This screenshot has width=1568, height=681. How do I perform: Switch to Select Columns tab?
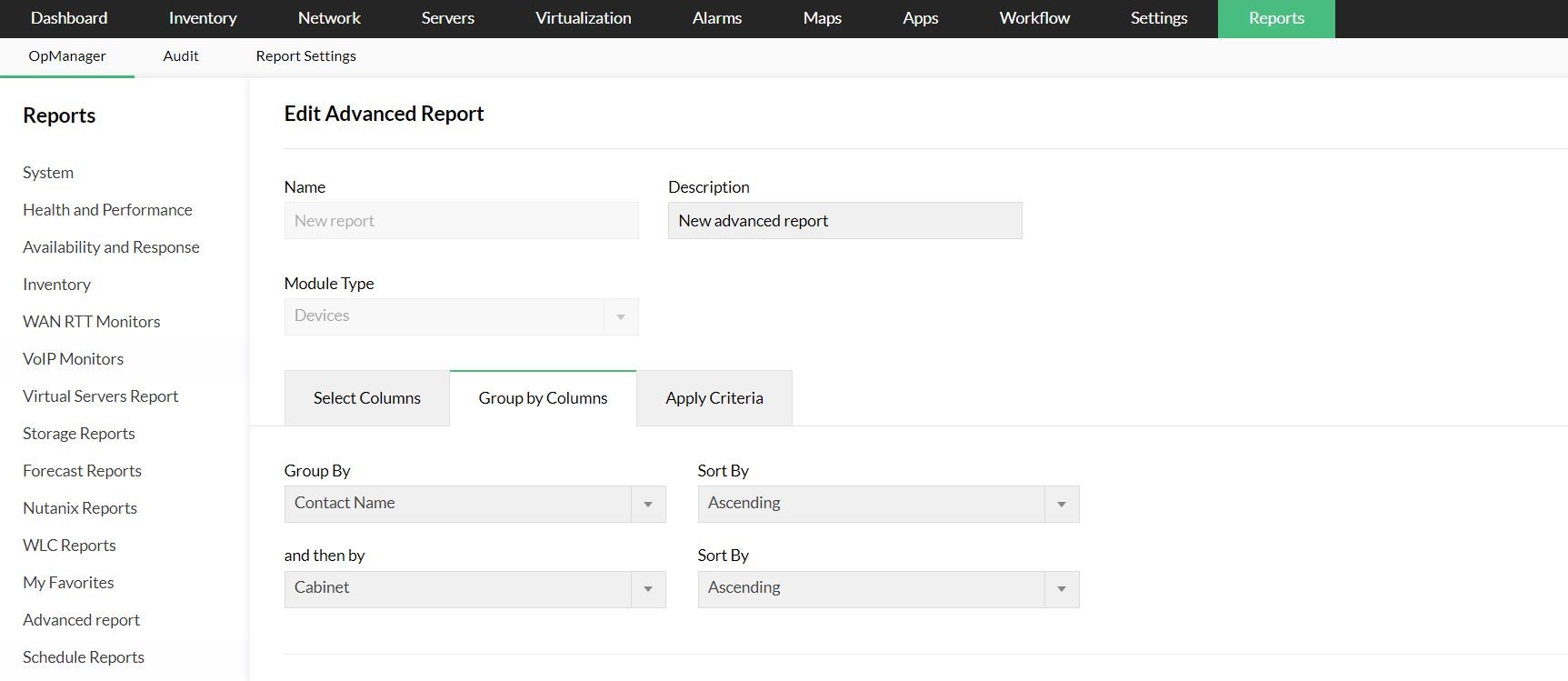pos(367,398)
